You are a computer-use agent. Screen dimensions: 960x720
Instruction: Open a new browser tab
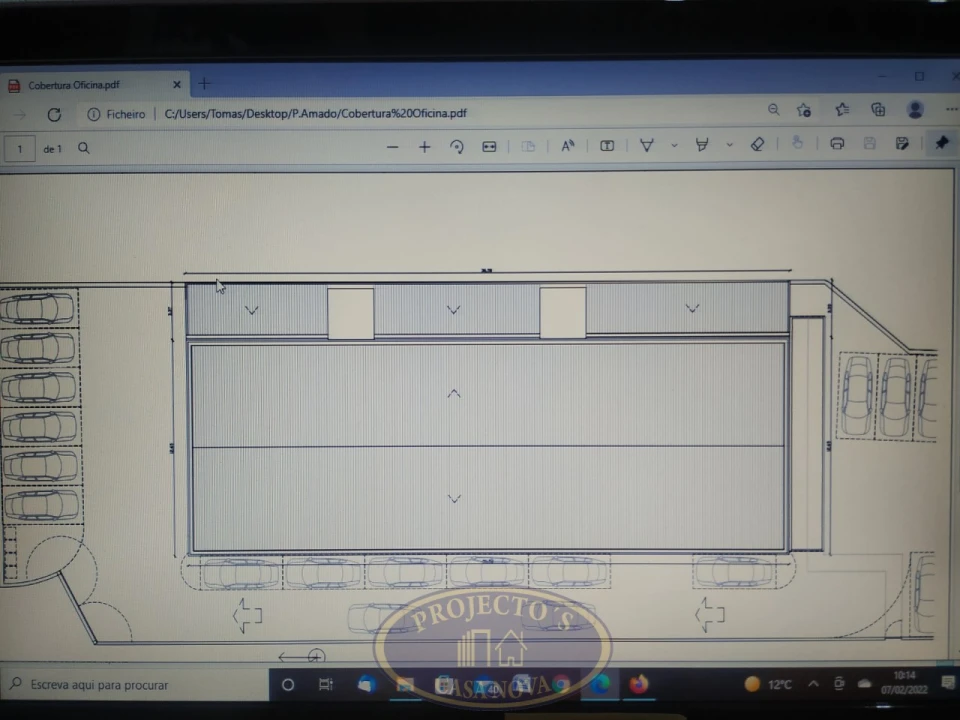click(x=204, y=84)
